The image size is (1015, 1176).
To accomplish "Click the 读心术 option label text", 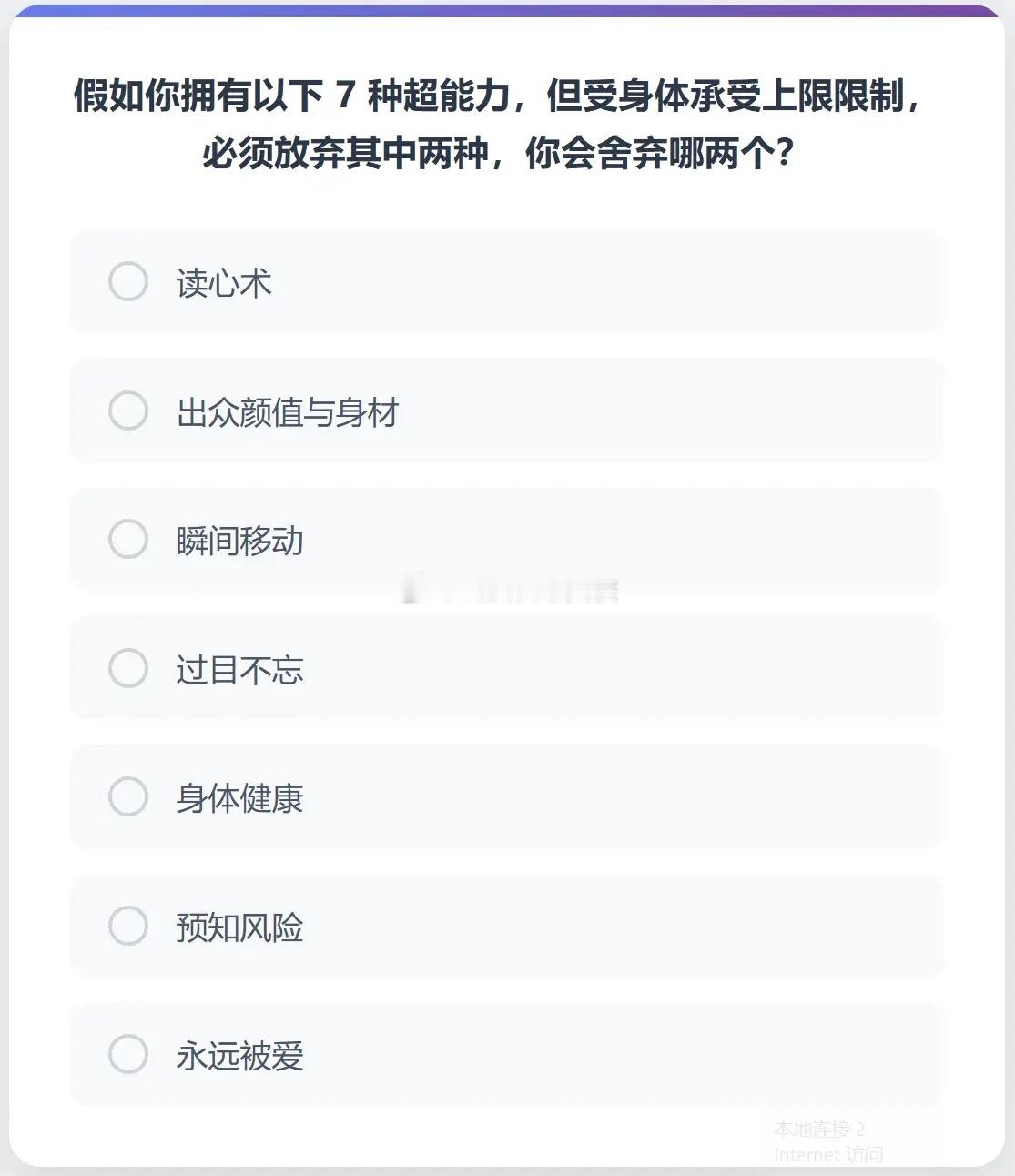I will pyautogui.click(x=224, y=283).
